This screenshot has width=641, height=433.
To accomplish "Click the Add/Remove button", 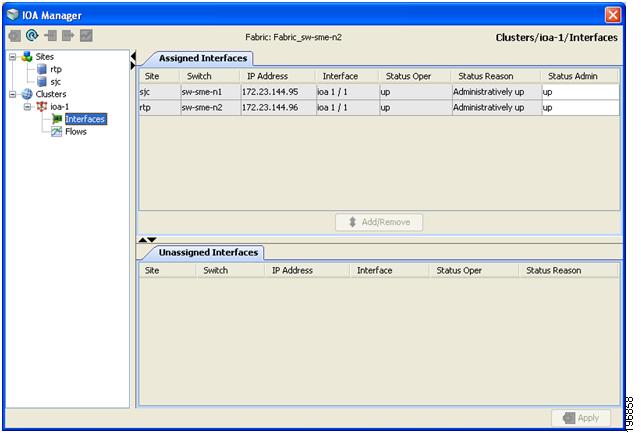I will [379, 222].
